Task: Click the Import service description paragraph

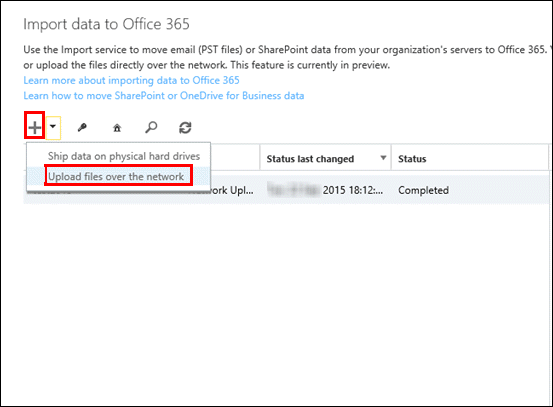Action: (x=286, y=57)
